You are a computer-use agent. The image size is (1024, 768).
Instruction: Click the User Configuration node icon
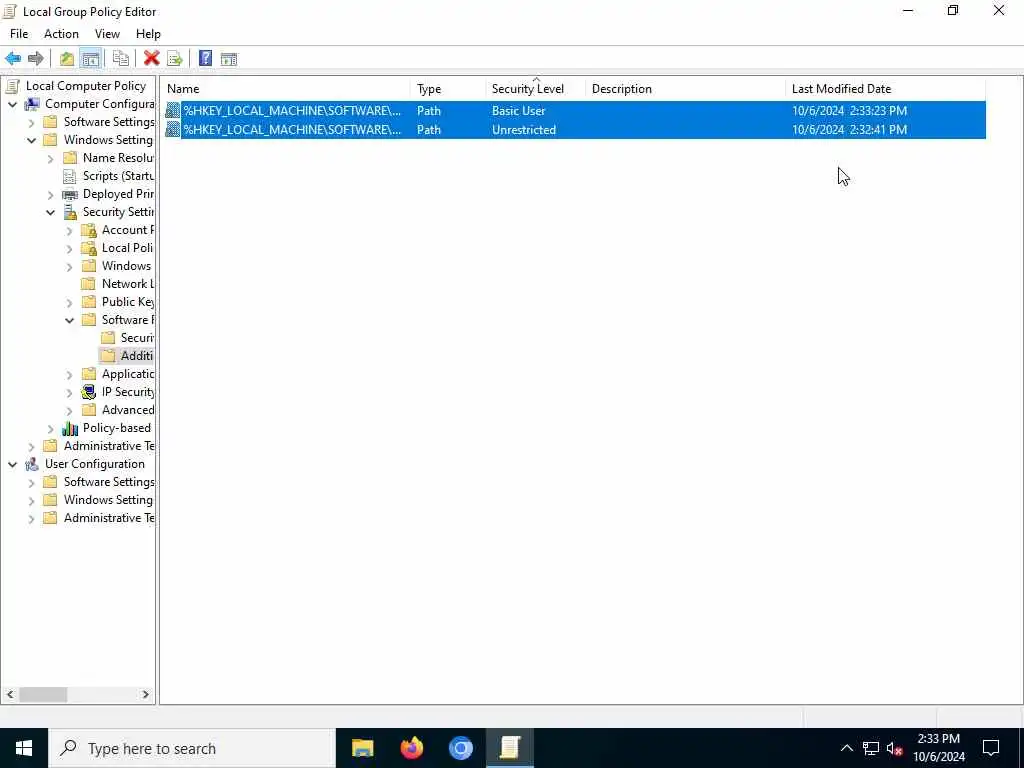point(32,464)
